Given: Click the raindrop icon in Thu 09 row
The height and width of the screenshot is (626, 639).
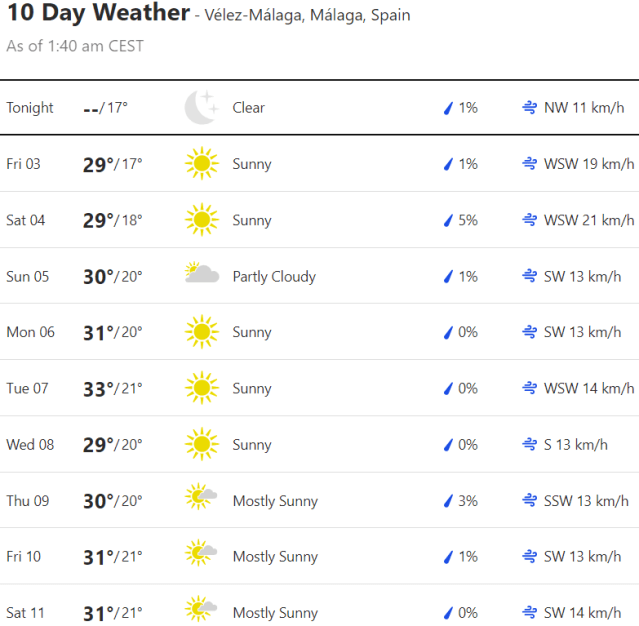Looking at the screenshot, I should [449, 500].
